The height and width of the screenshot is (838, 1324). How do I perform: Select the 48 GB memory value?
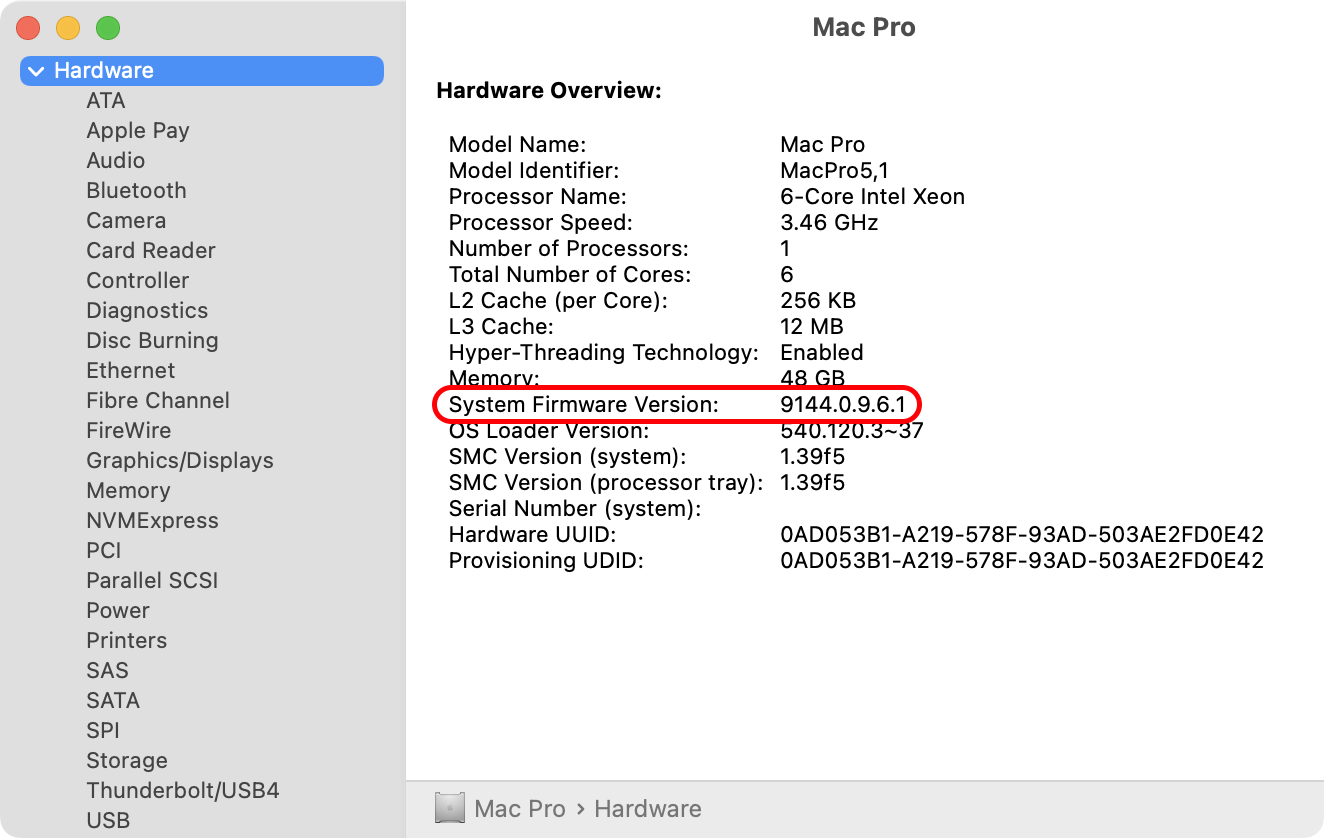[x=813, y=378]
